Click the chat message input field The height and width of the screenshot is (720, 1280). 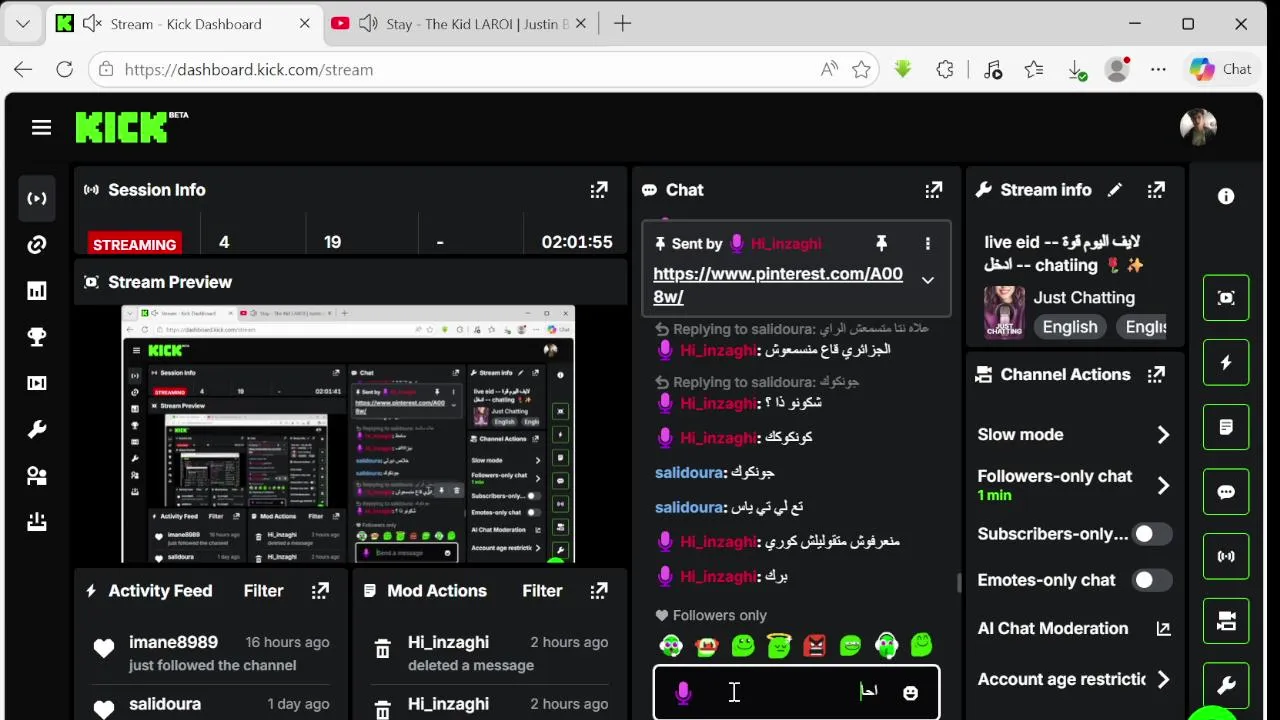pyautogui.click(x=796, y=692)
